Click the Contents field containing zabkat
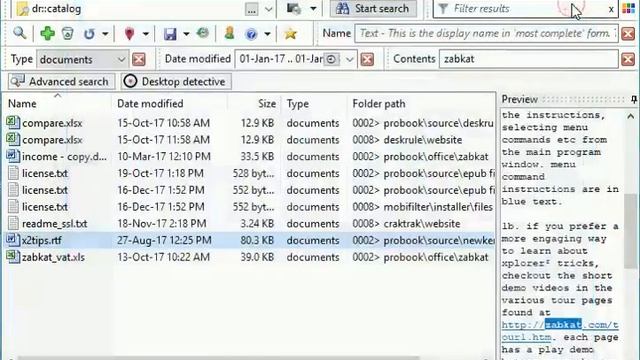Image resolution: width=640 pixels, height=360 pixels. pos(529,60)
